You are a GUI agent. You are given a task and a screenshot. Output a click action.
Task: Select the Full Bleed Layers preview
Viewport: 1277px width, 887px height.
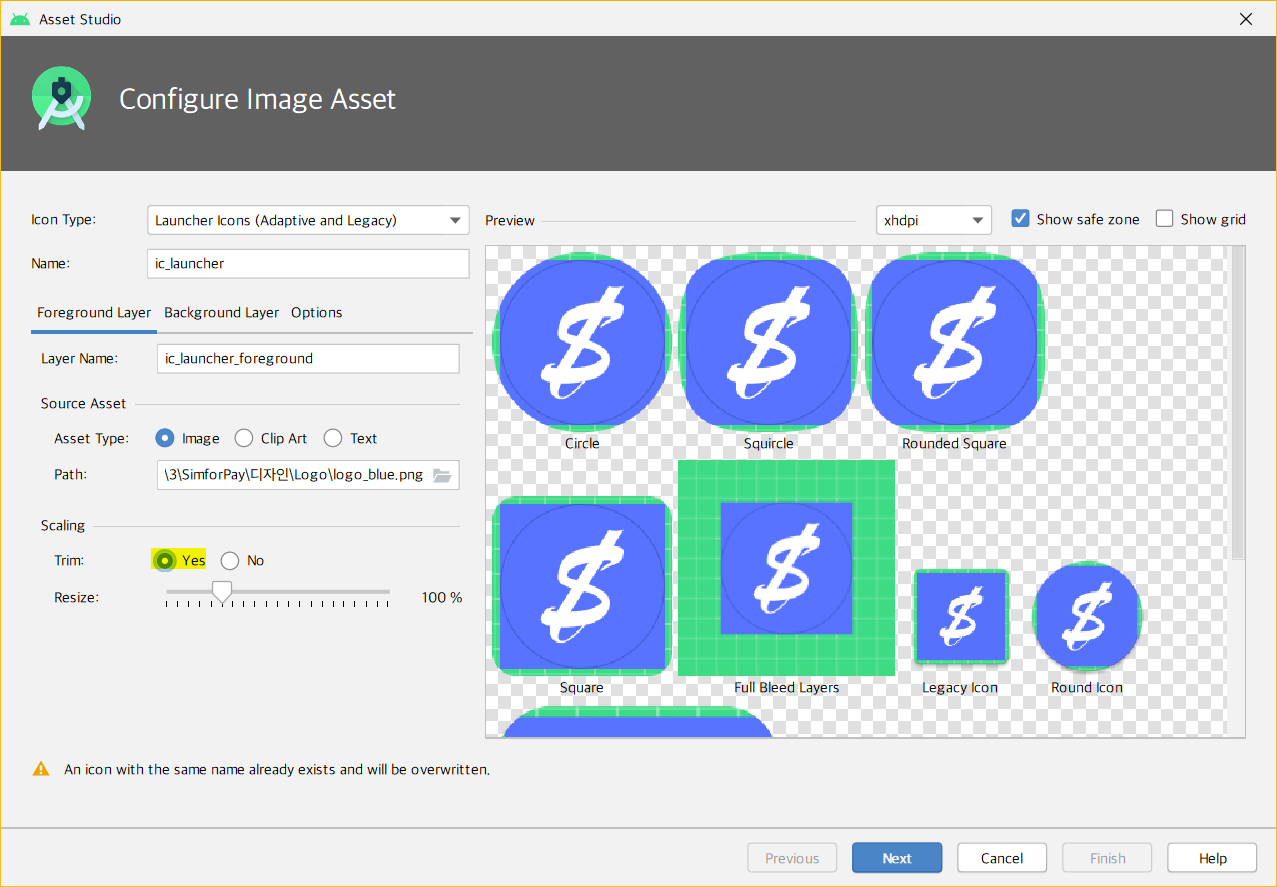[786, 568]
